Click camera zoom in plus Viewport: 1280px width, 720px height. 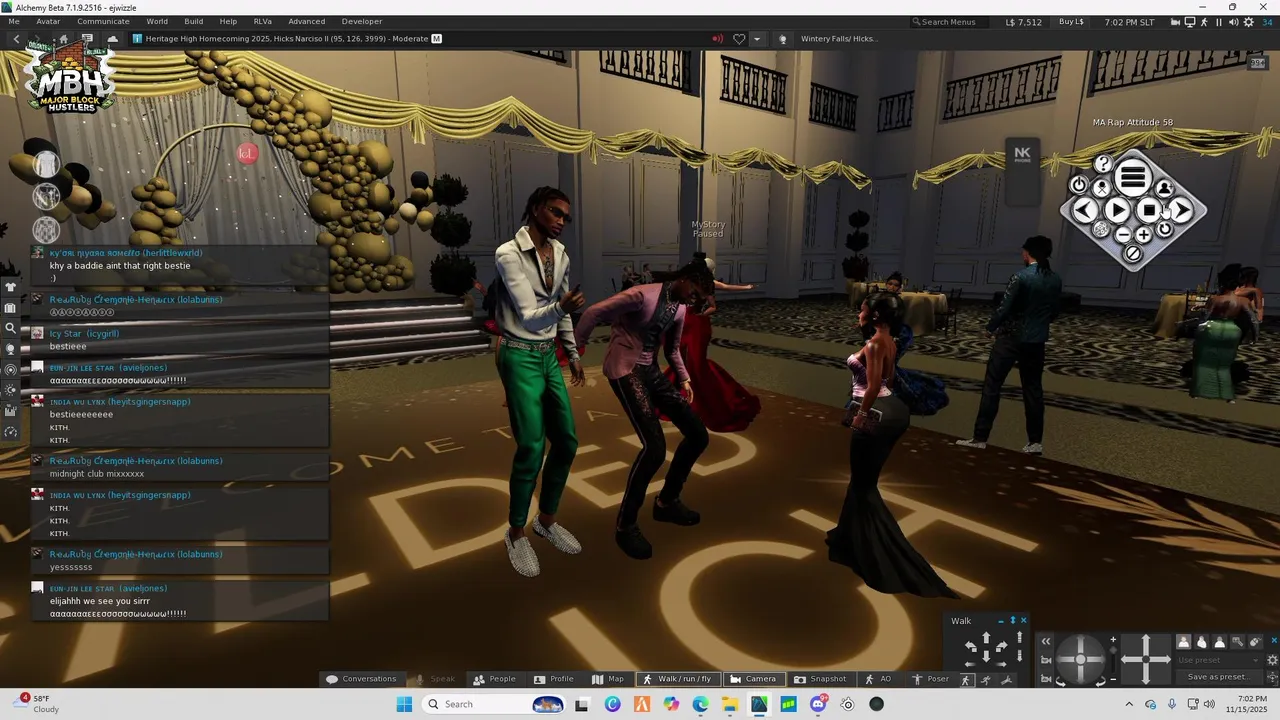pyautogui.click(x=1113, y=639)
